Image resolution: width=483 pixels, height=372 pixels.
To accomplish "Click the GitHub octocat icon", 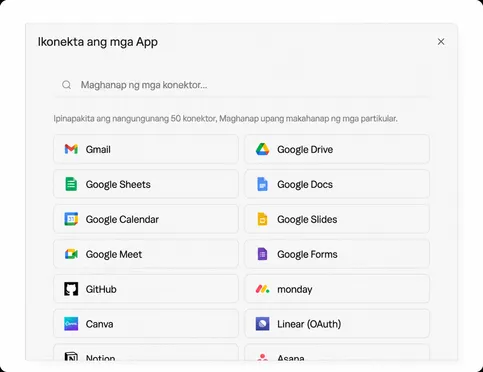I will (71, 289).
